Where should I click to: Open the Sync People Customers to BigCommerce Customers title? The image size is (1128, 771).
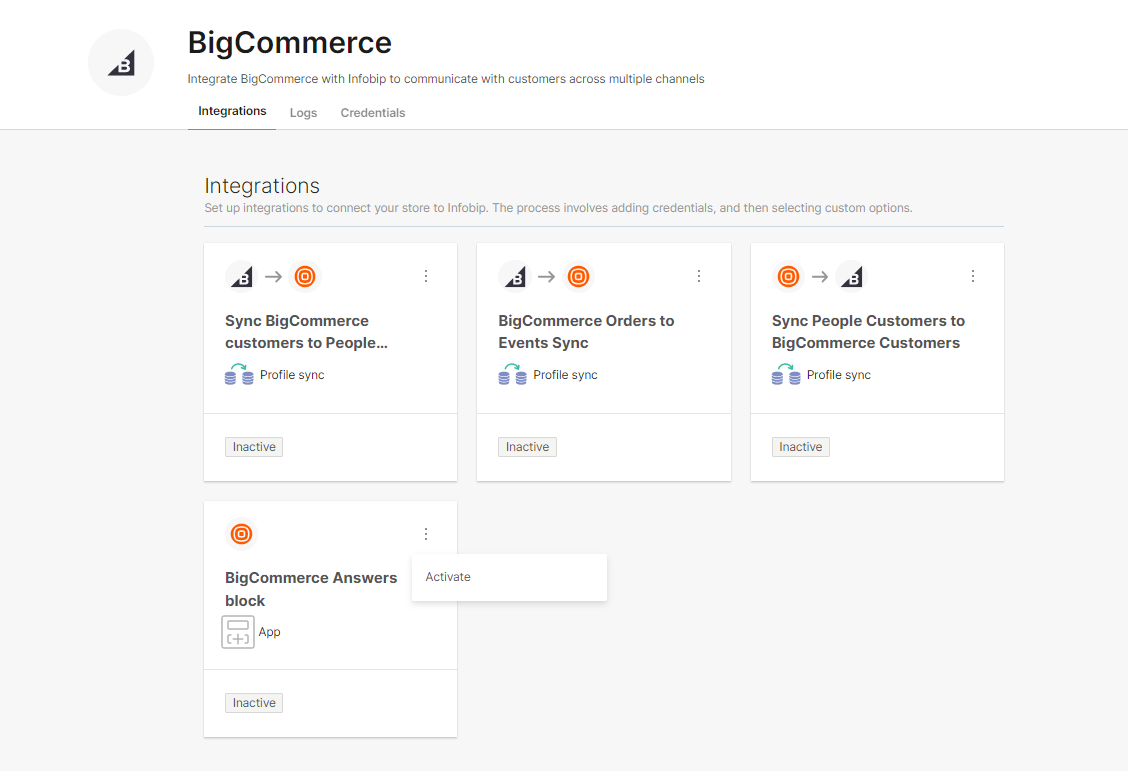(867, 332)
